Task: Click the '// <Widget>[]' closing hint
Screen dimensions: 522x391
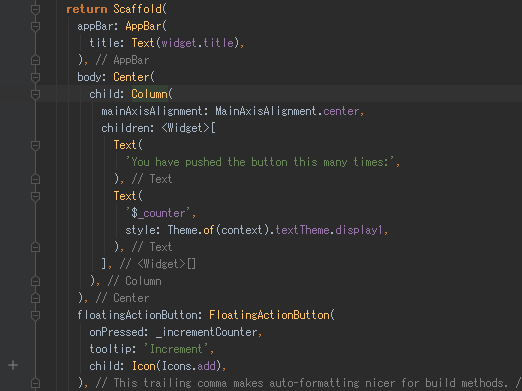Action: pos(158,264)
